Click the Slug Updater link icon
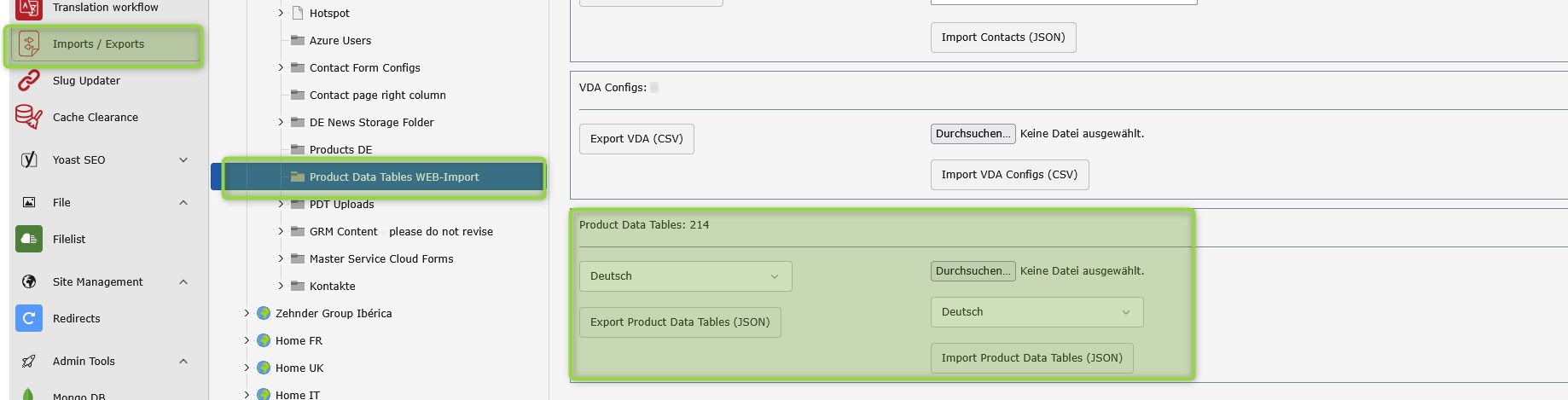Image resolution: width=1568 pixels, height=400 pixels. [x=29, y=81]
